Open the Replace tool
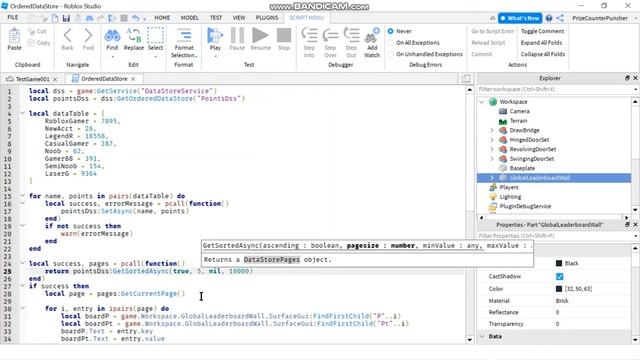This screenshot has height=360, width=640. (134, 36)
